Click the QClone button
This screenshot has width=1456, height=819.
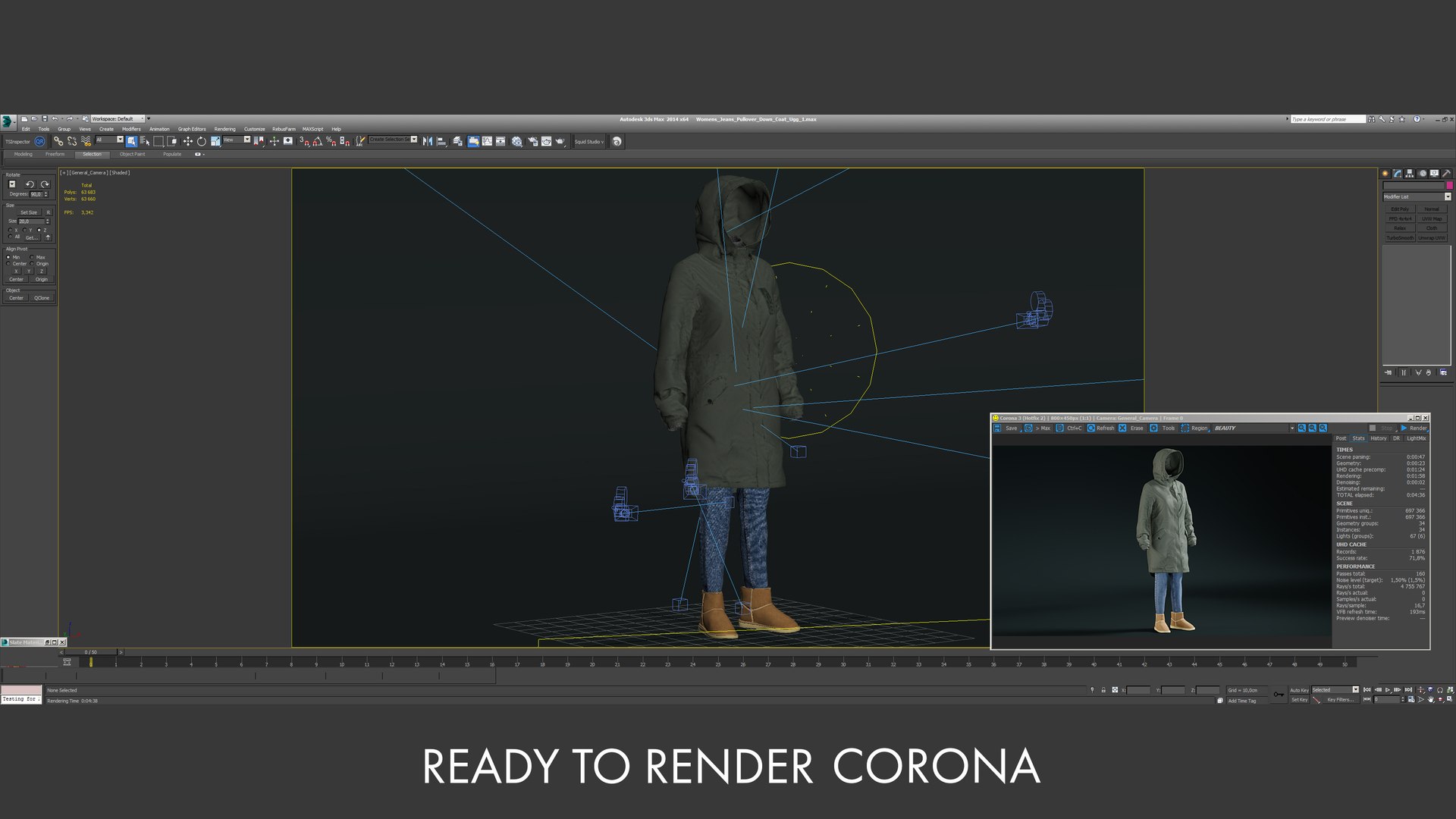[x=42, y=298]
